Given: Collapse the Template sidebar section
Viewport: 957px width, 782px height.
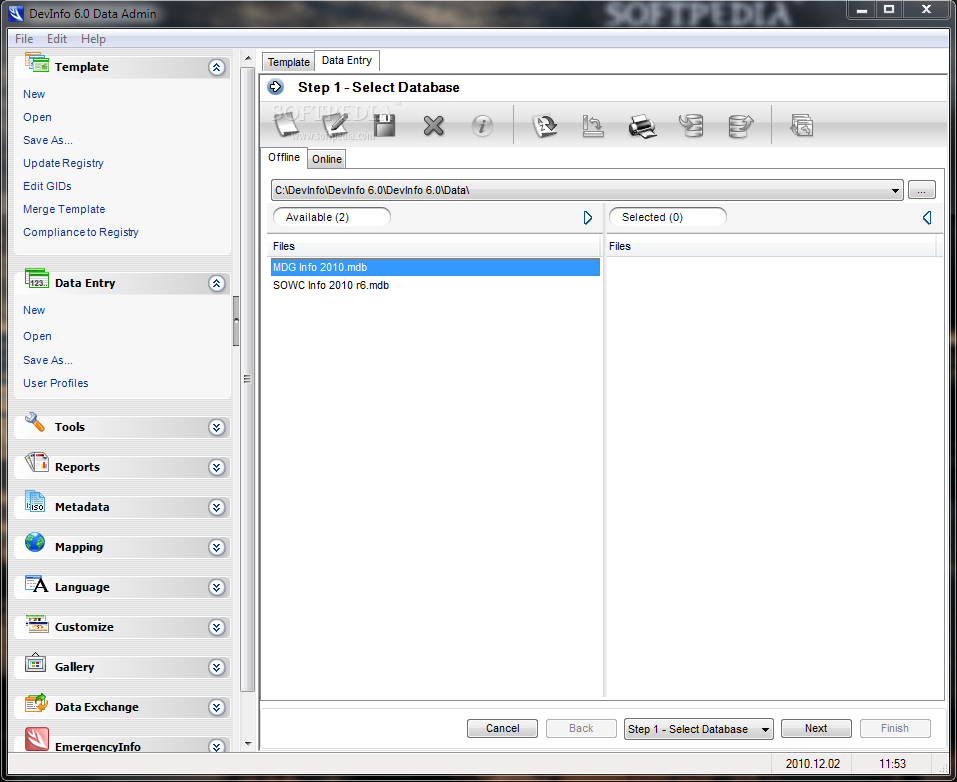Looking at the screenshot, I should (217, 67).
